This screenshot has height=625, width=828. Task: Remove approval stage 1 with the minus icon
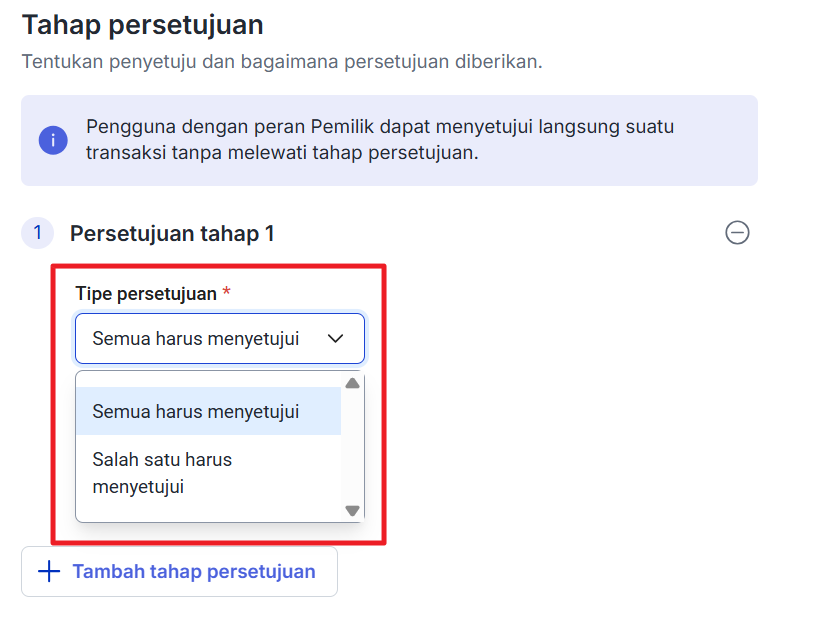pyautogui.click(x=737, y=233)
